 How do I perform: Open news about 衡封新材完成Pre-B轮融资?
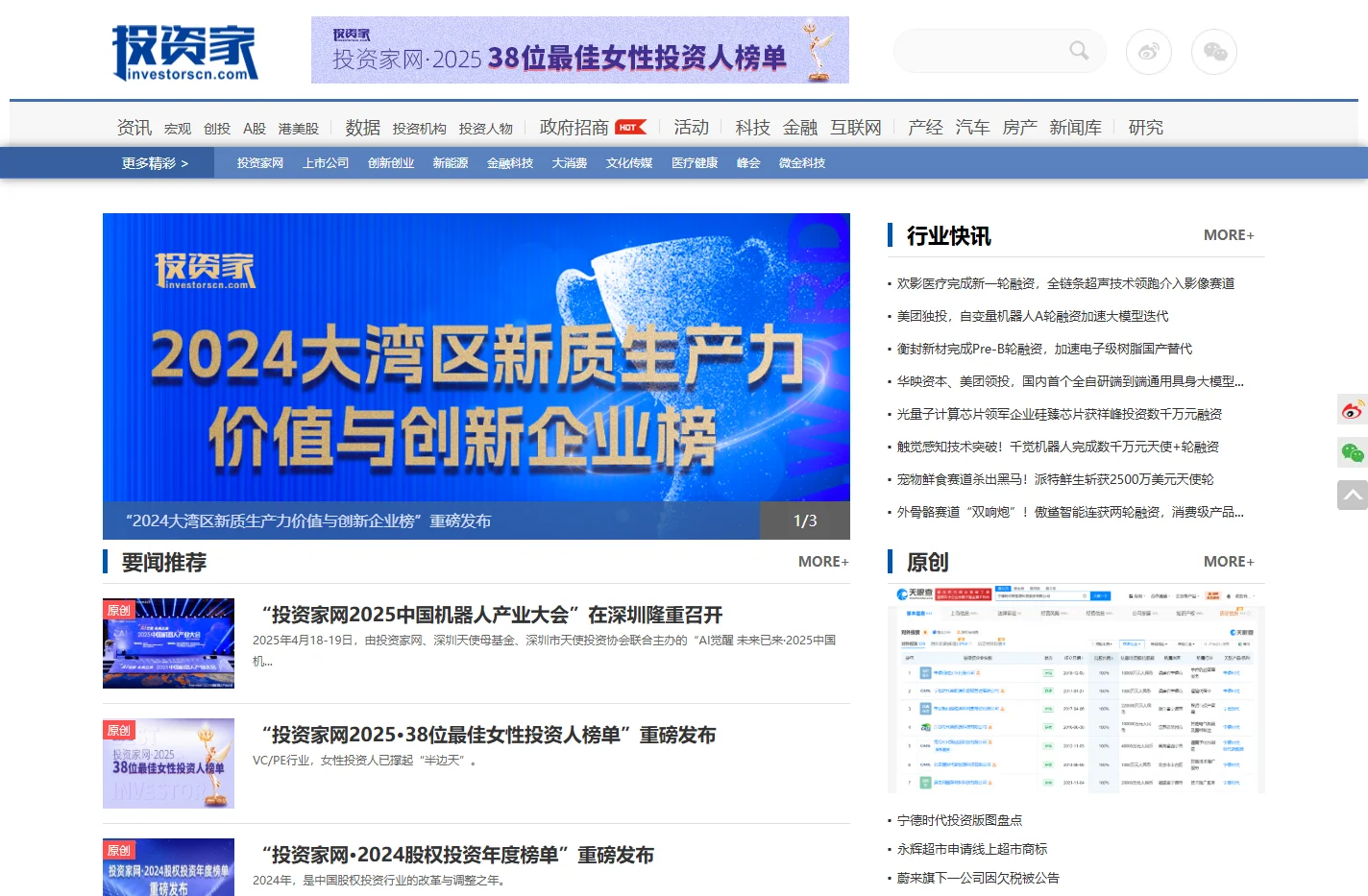pyautogui.click(x=1044, y=349)
